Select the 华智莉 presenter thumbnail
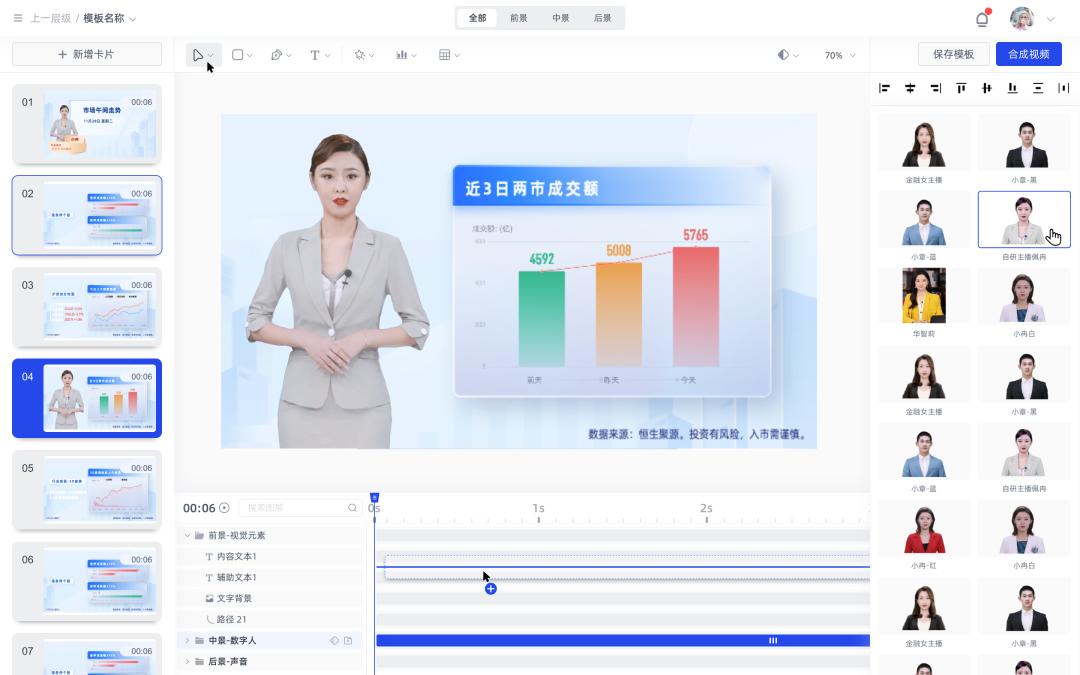This screenshot has width=1080, height=675. (x=923, y=296)
